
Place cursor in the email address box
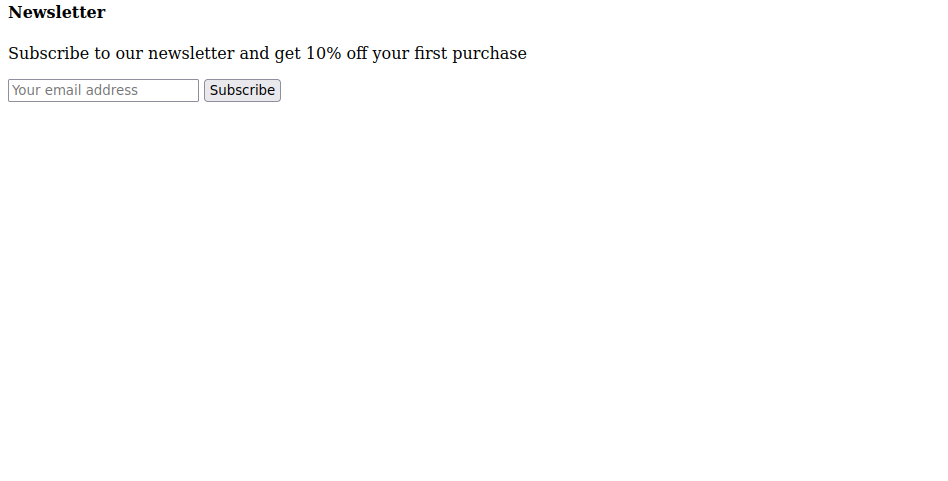(x=103, y=90)
